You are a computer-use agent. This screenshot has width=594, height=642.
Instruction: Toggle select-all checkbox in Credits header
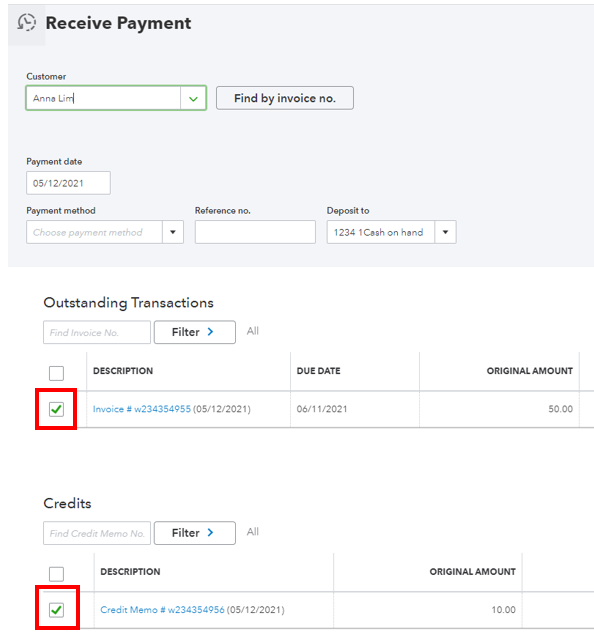[56, 574]
